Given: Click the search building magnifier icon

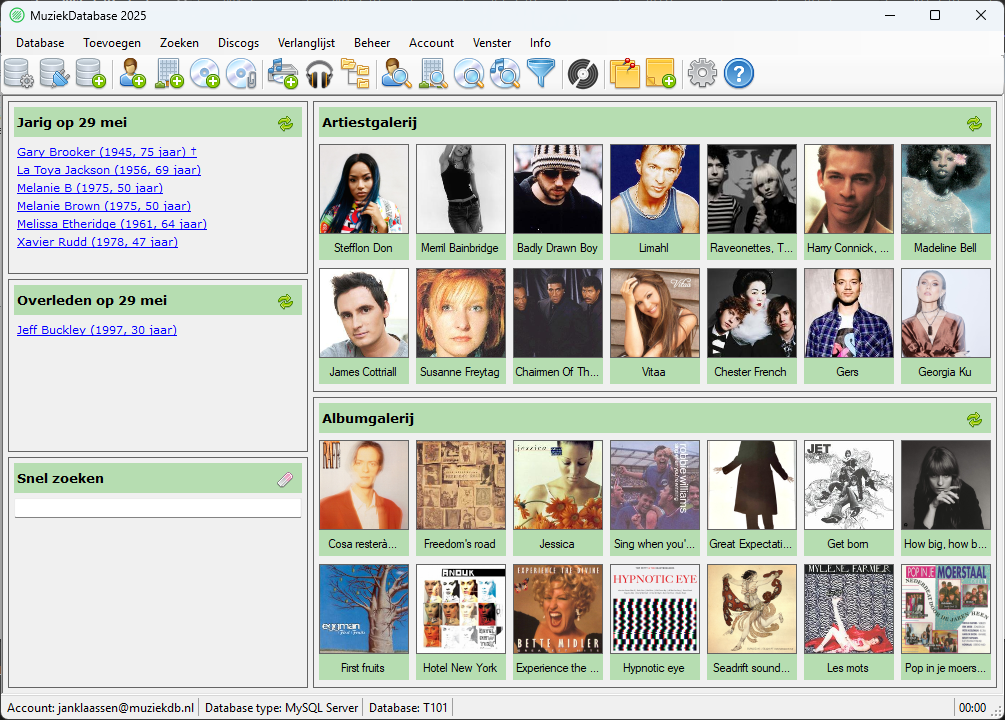Looking at the screenshot, I should 433,73.
